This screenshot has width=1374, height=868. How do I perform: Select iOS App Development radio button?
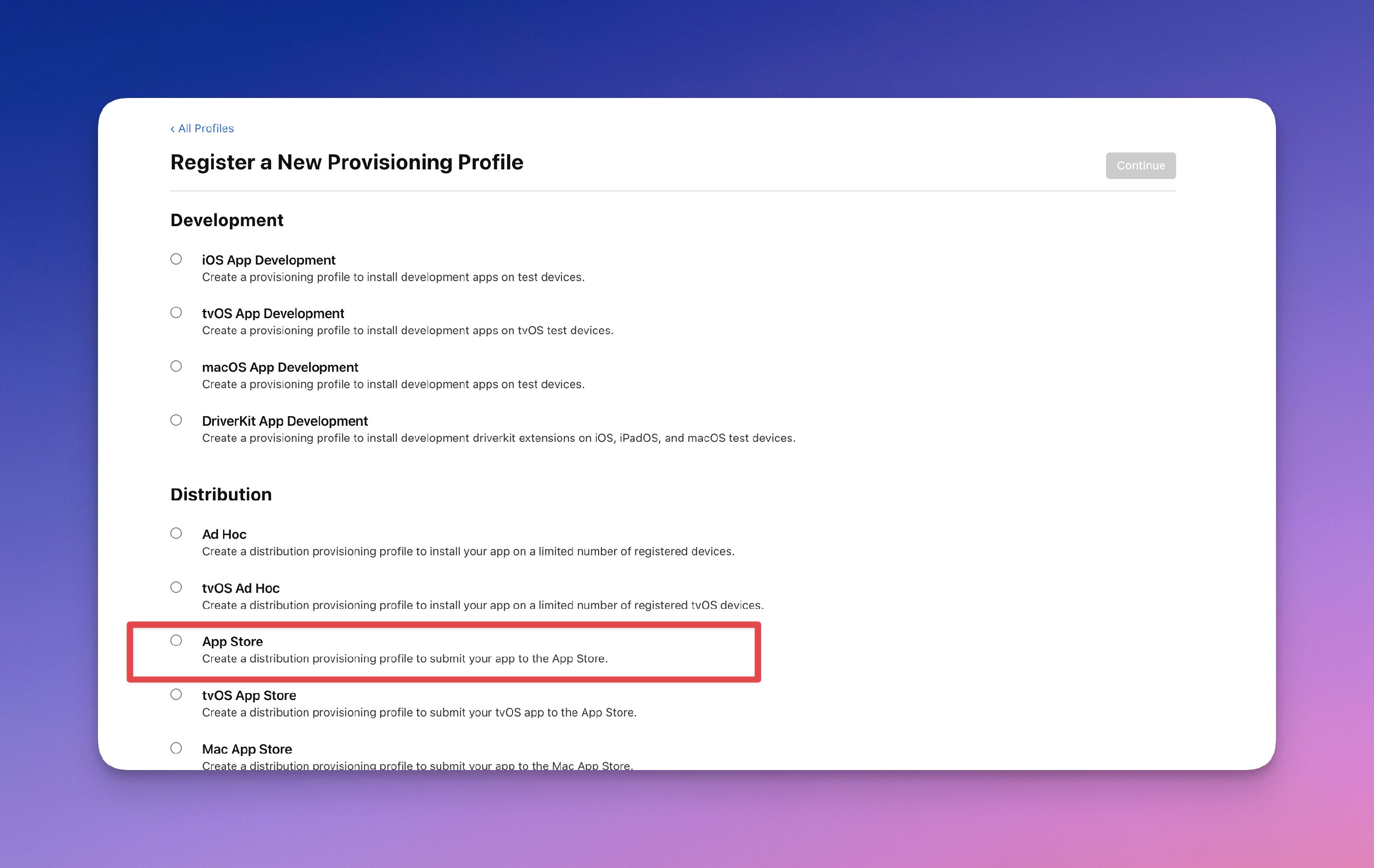pos(176,259)
